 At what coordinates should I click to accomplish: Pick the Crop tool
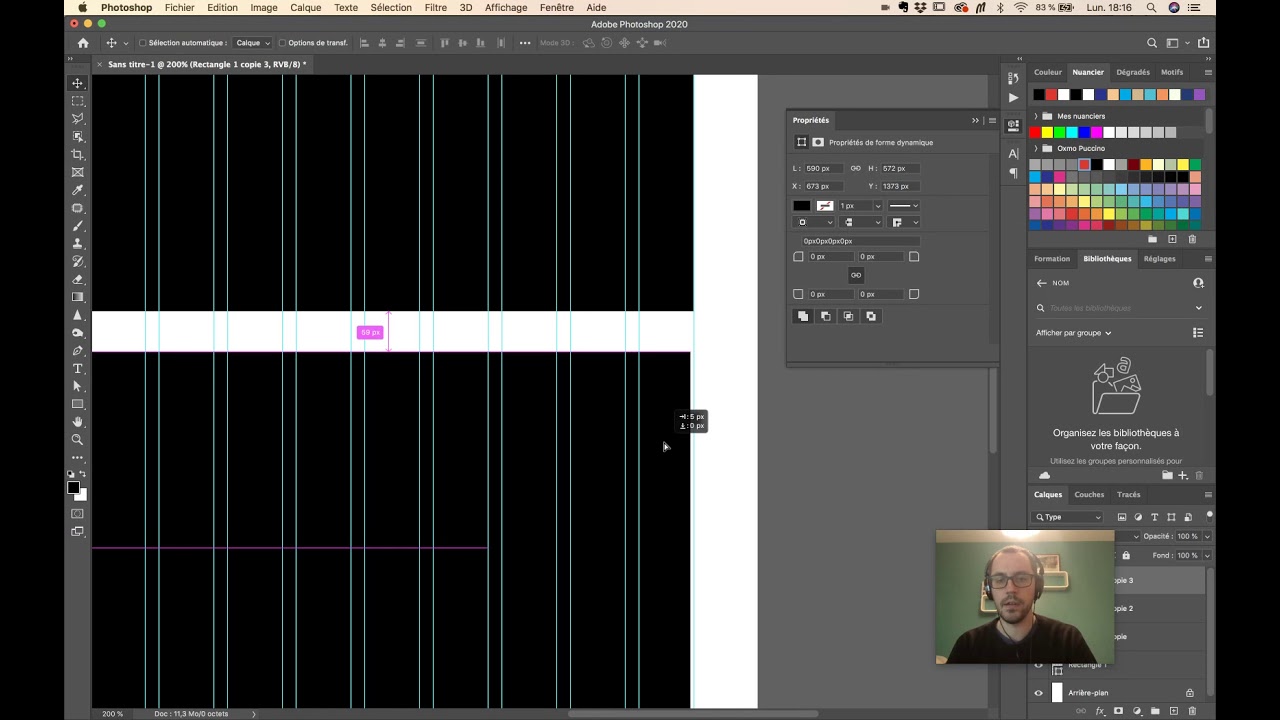click(78, 155)
